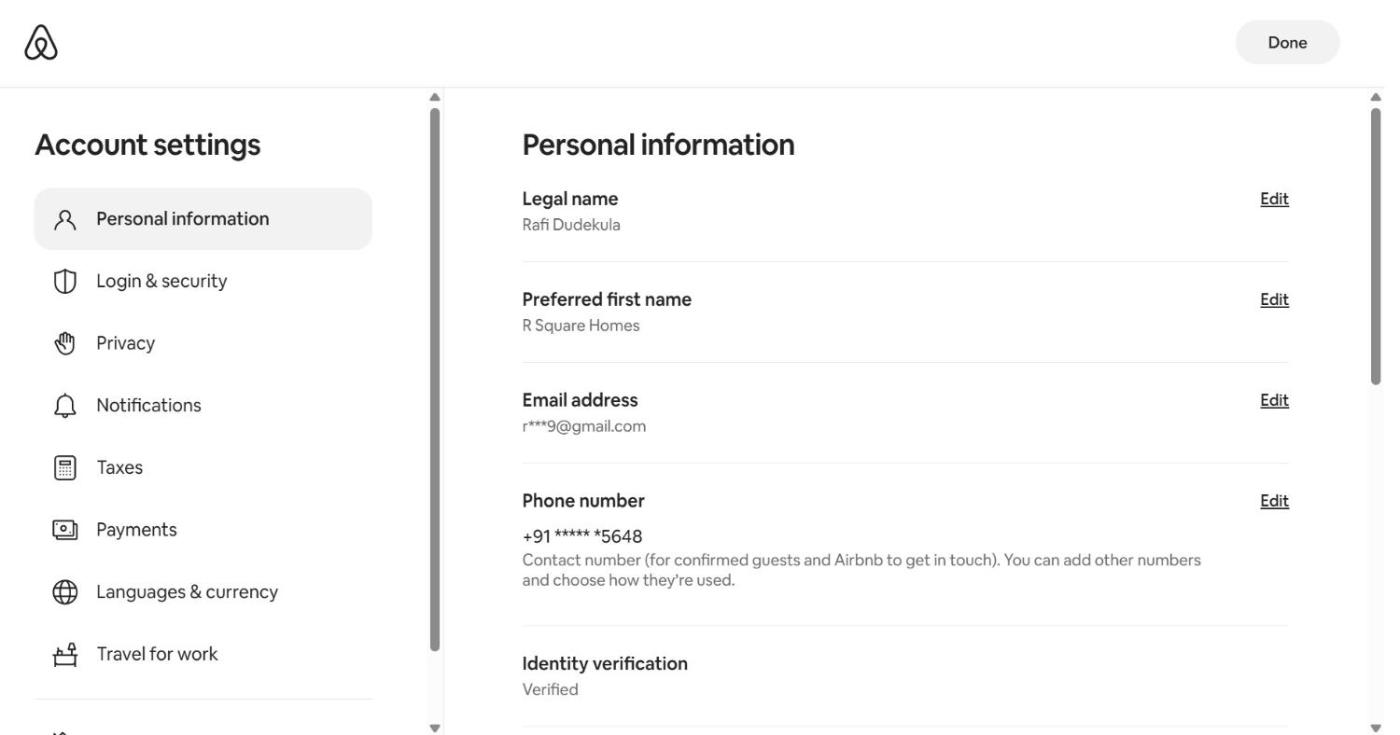Open the Travel for work section
This screenshot has width=1400, height=735.
pyautogui.click(x=156, y=654)
